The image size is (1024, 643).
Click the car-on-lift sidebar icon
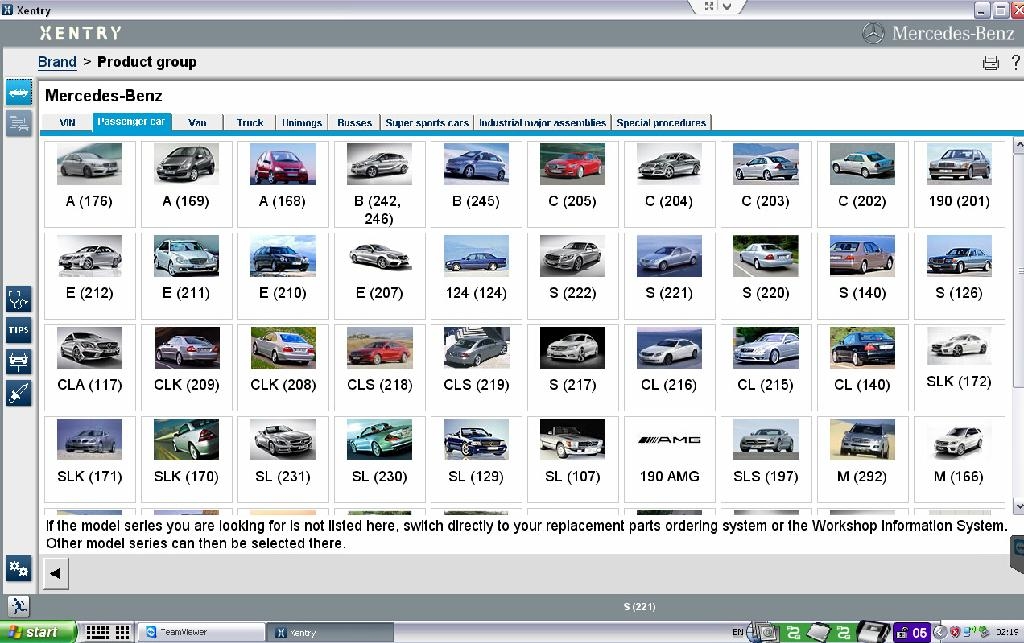19,362
